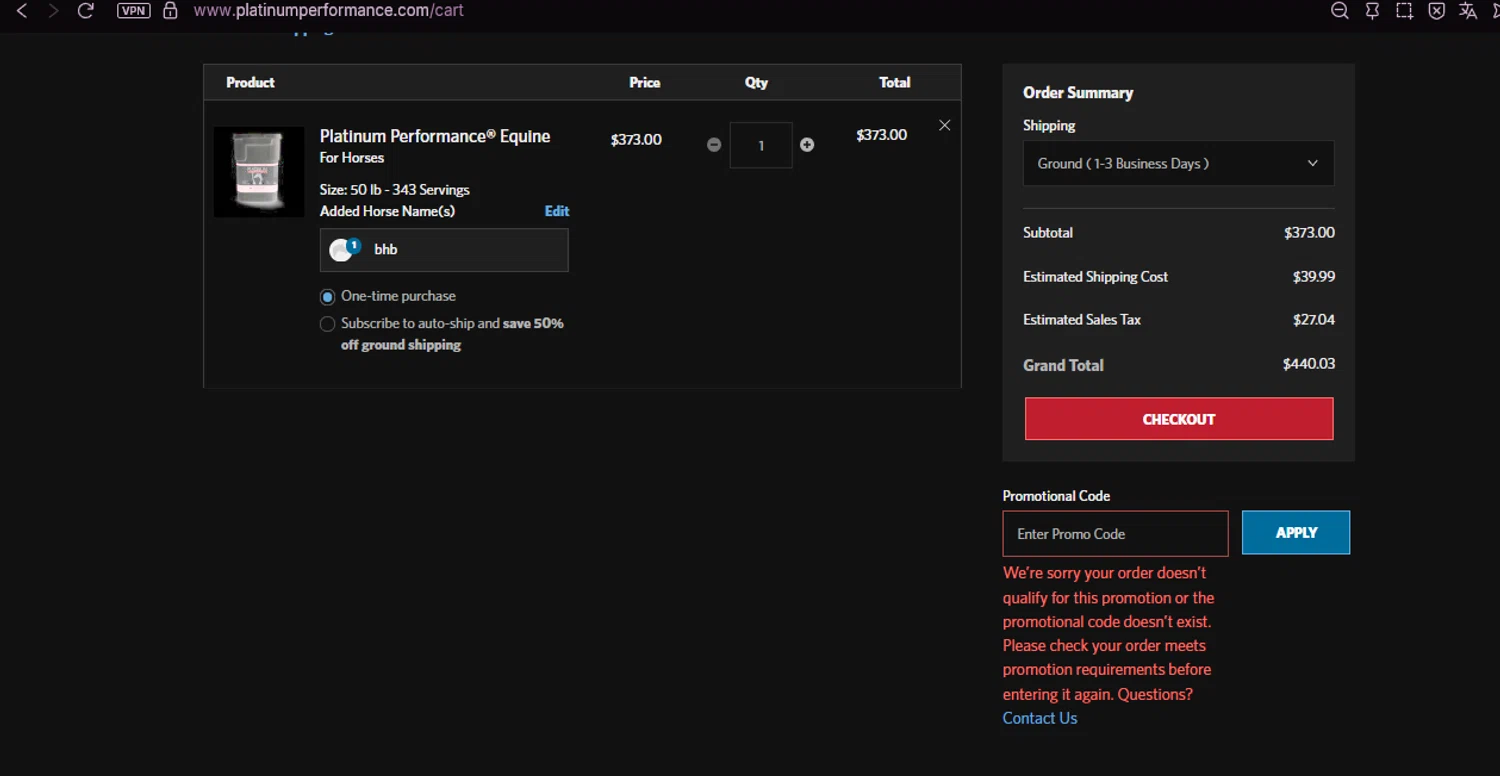Select the platinumperformance.com/cart URL
The image size is (1500, 776).
(x=328, y=11)
